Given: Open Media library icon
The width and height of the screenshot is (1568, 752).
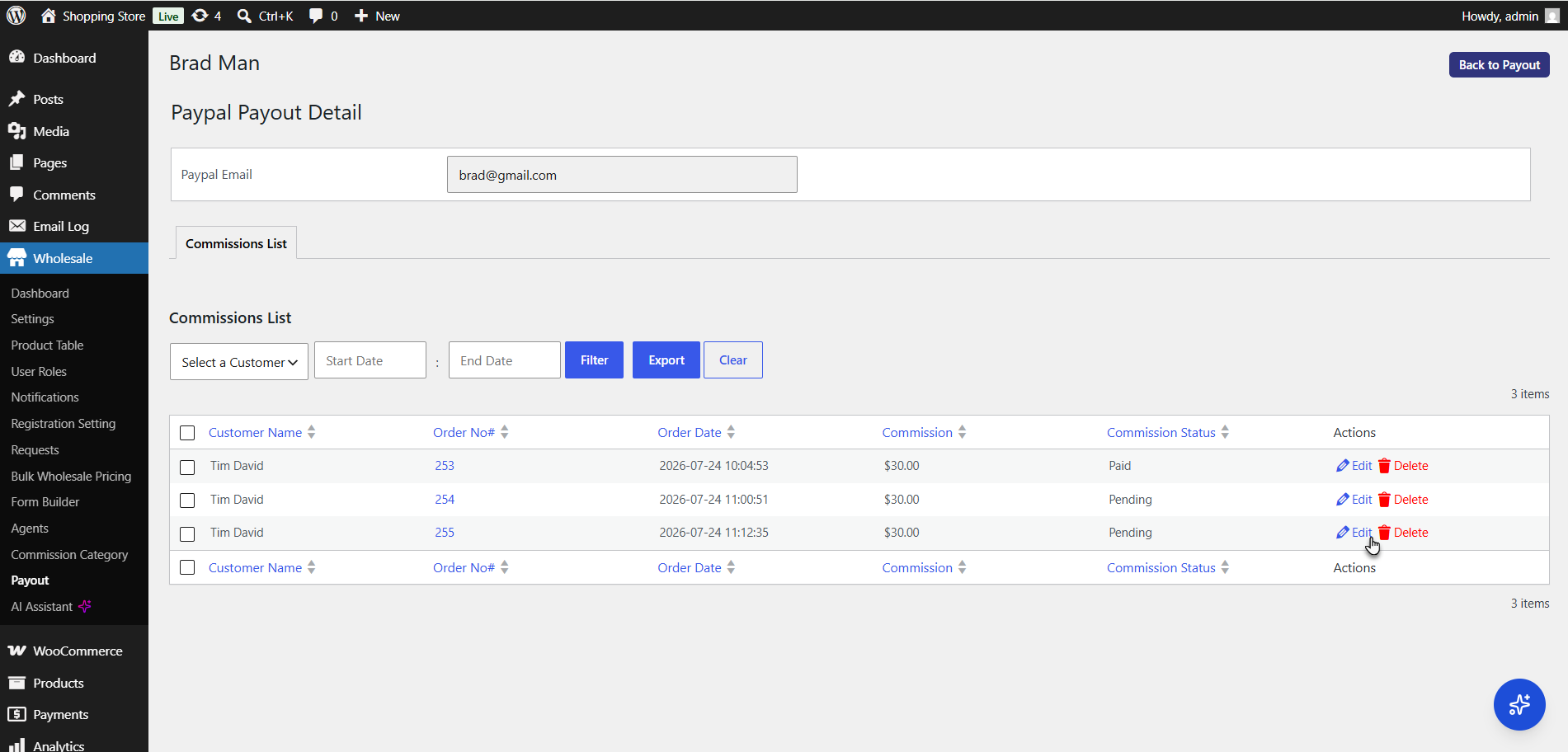Looking at the screenshot, I should click(x=17, y=131).
